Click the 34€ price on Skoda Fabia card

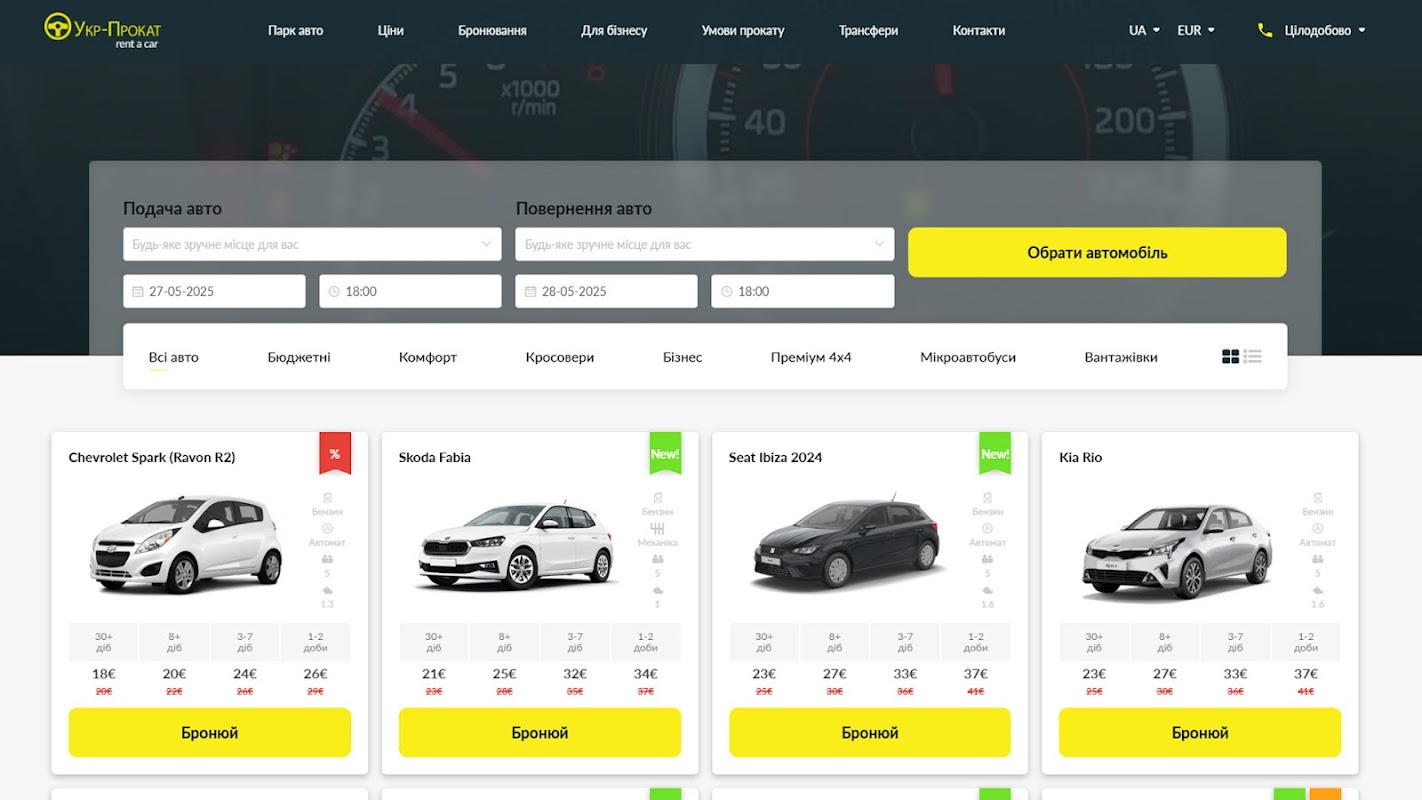point(646,674)
